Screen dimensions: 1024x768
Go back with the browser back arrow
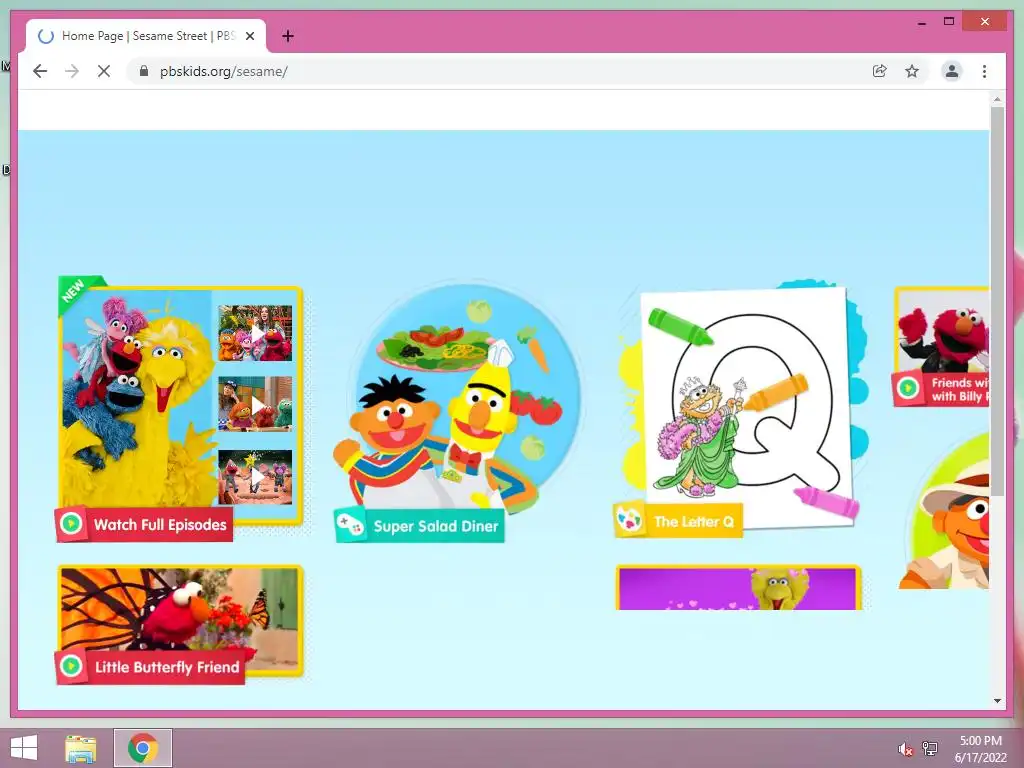(x=40, y=71)
